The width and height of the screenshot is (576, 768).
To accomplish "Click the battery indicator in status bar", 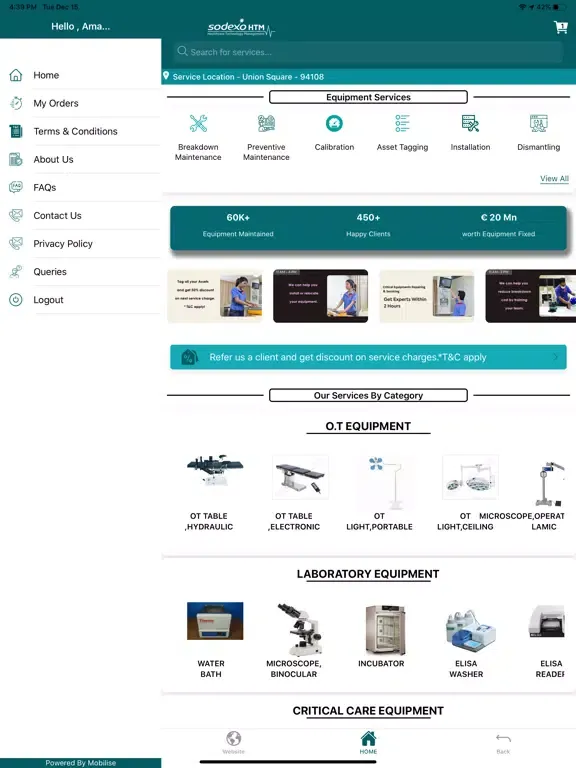I will point(561,7).
